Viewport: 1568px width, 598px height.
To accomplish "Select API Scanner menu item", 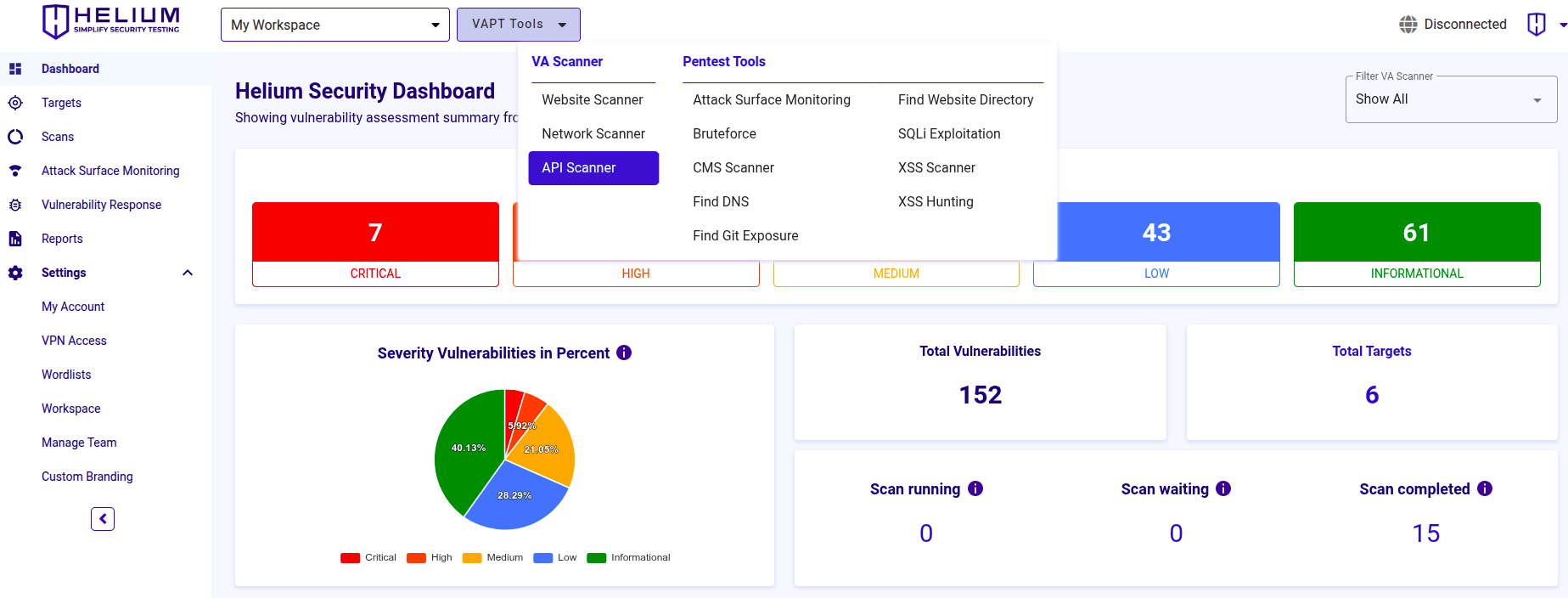I will click(593, 167).
